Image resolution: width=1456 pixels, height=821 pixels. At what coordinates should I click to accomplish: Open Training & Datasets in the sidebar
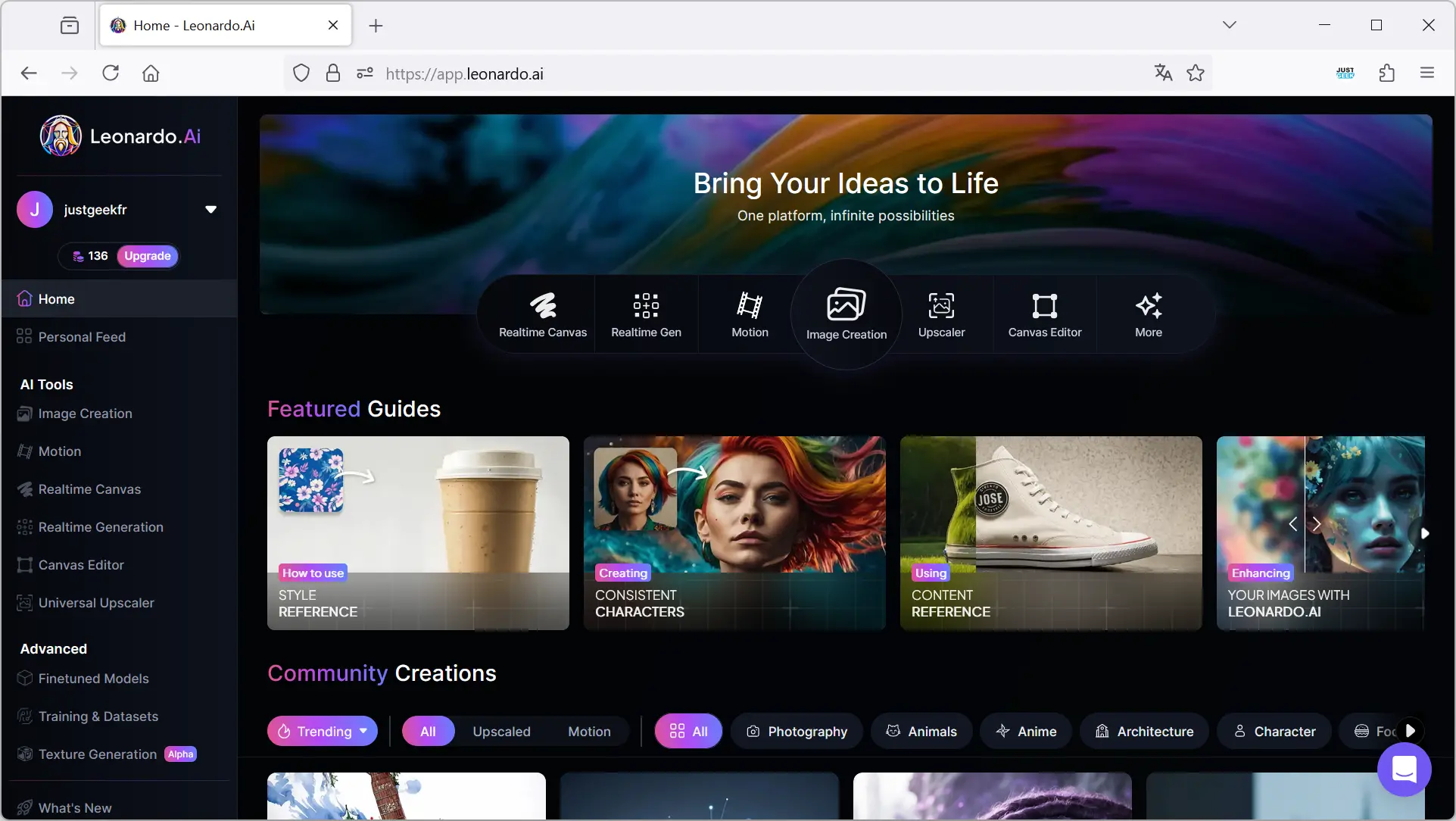pyautogui.click(x=119, y=716)
